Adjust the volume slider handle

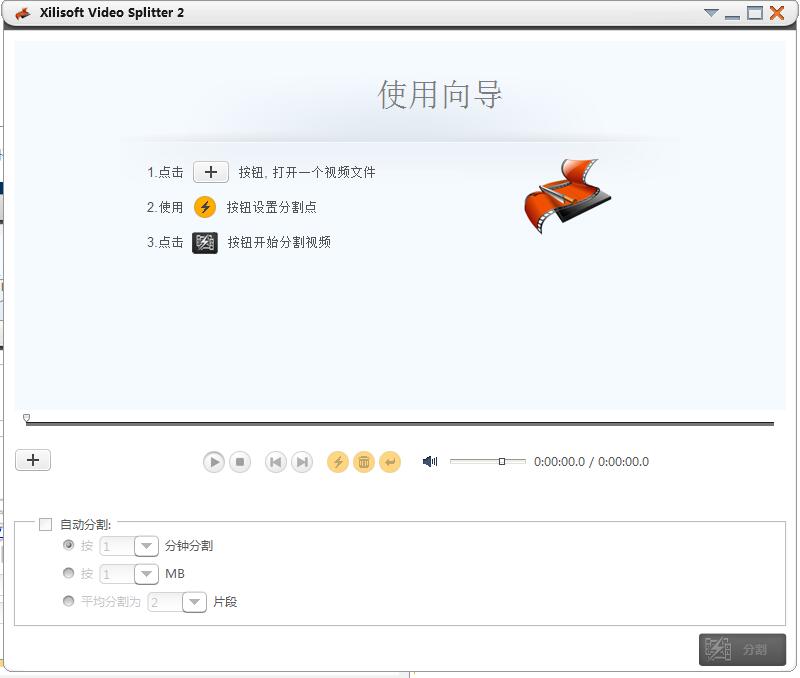pyautogui.click(x=503, y=461)
